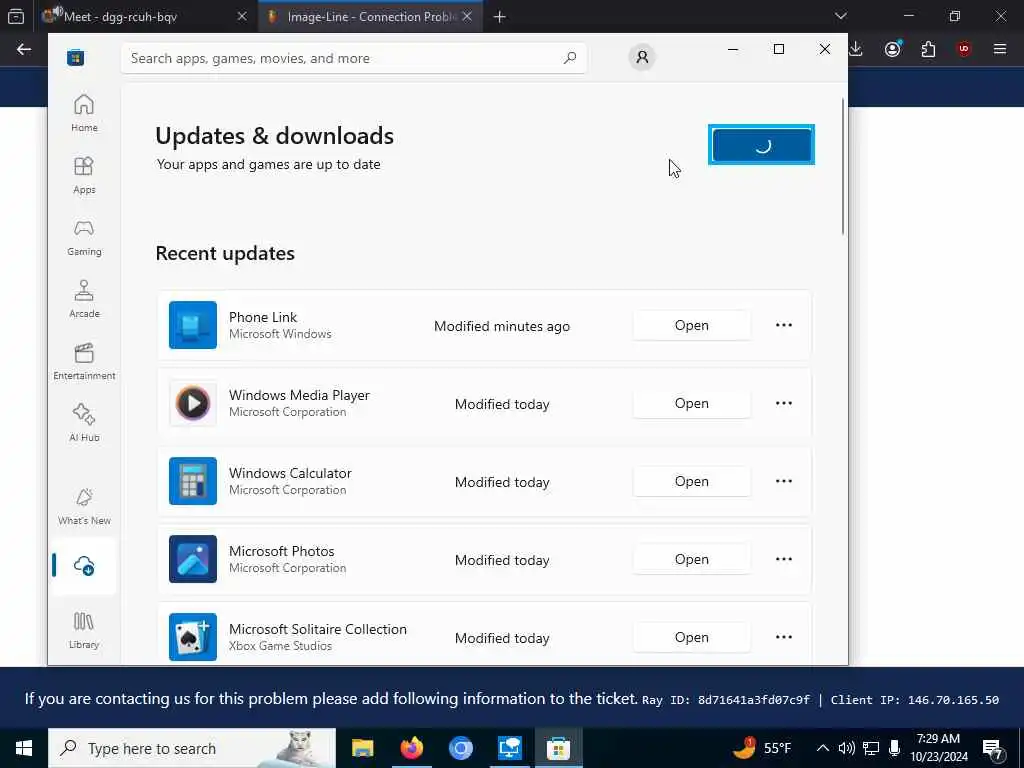This screenshot has height=768, width=1024.
Task: Select Entertainment in Store sidebar
Action: [84, 362]
